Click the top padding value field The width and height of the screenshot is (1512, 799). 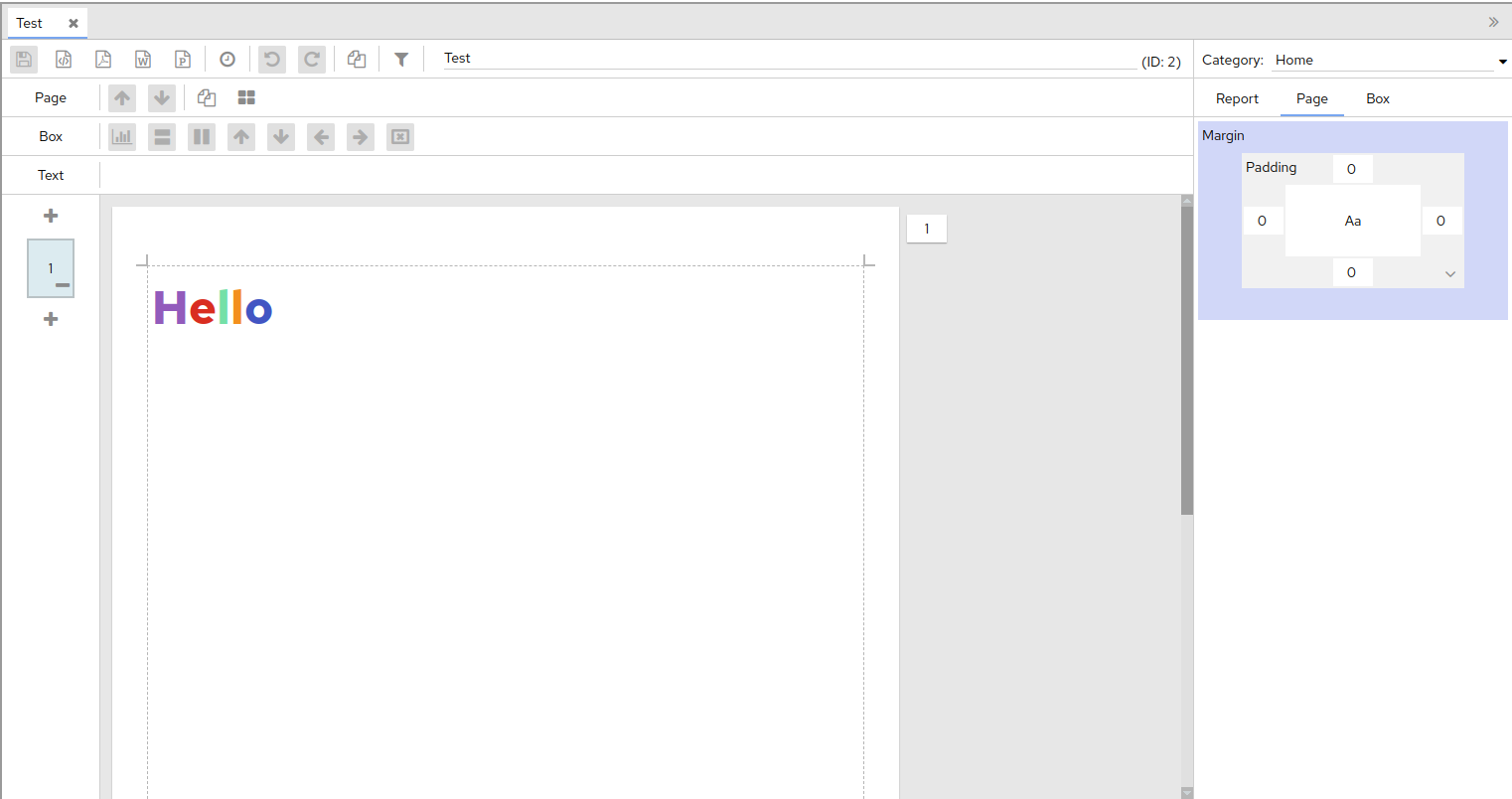[1352, 169]
